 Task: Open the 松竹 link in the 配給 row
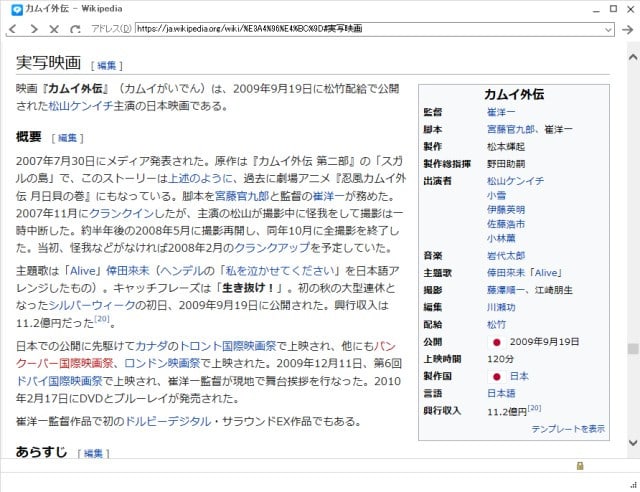(x=496, y=325)
